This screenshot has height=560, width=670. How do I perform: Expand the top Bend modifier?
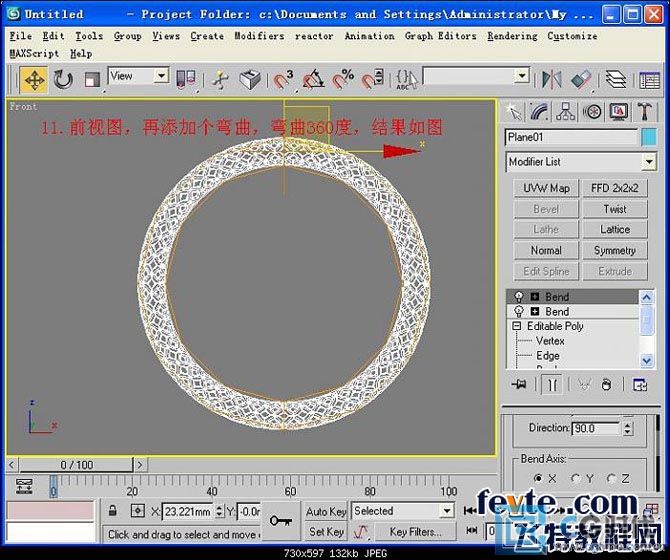(535, 296)
